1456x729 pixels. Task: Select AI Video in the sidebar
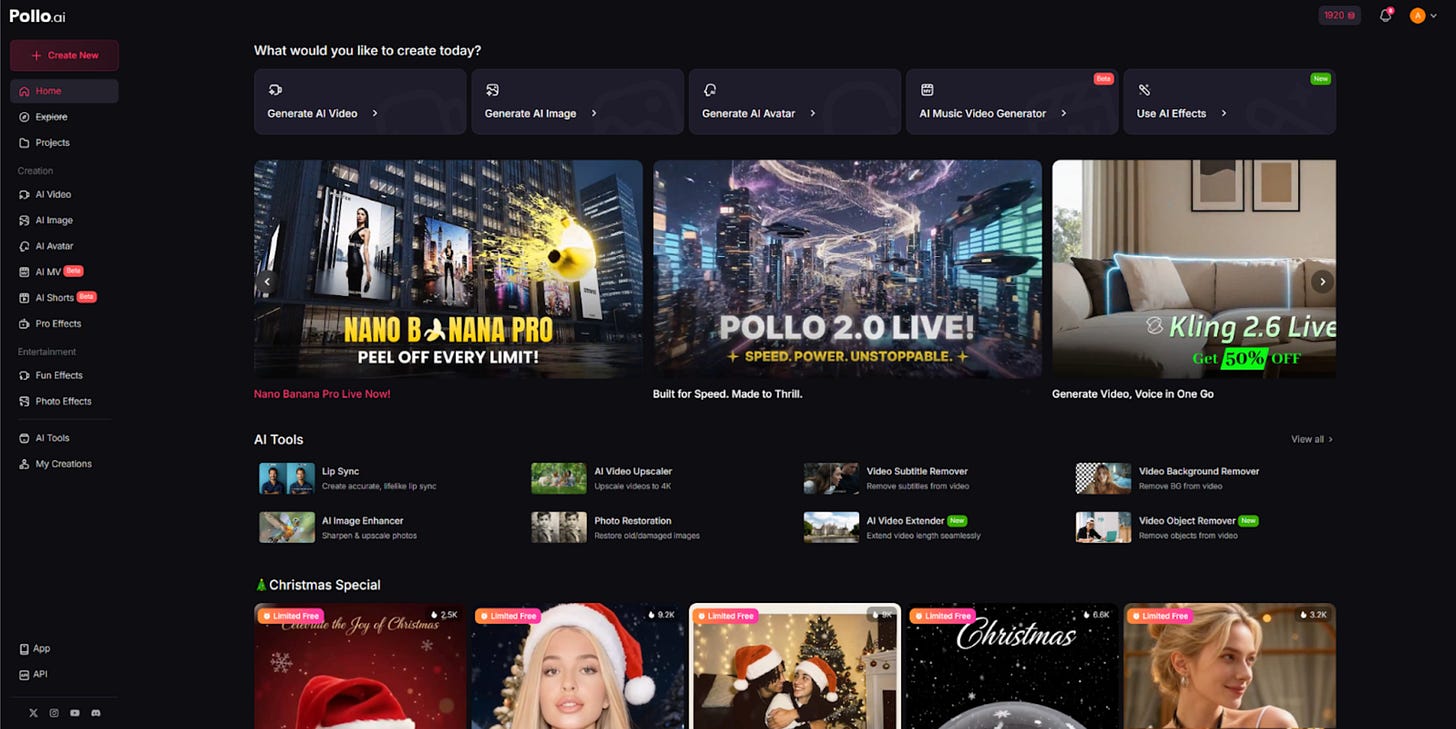64,194
